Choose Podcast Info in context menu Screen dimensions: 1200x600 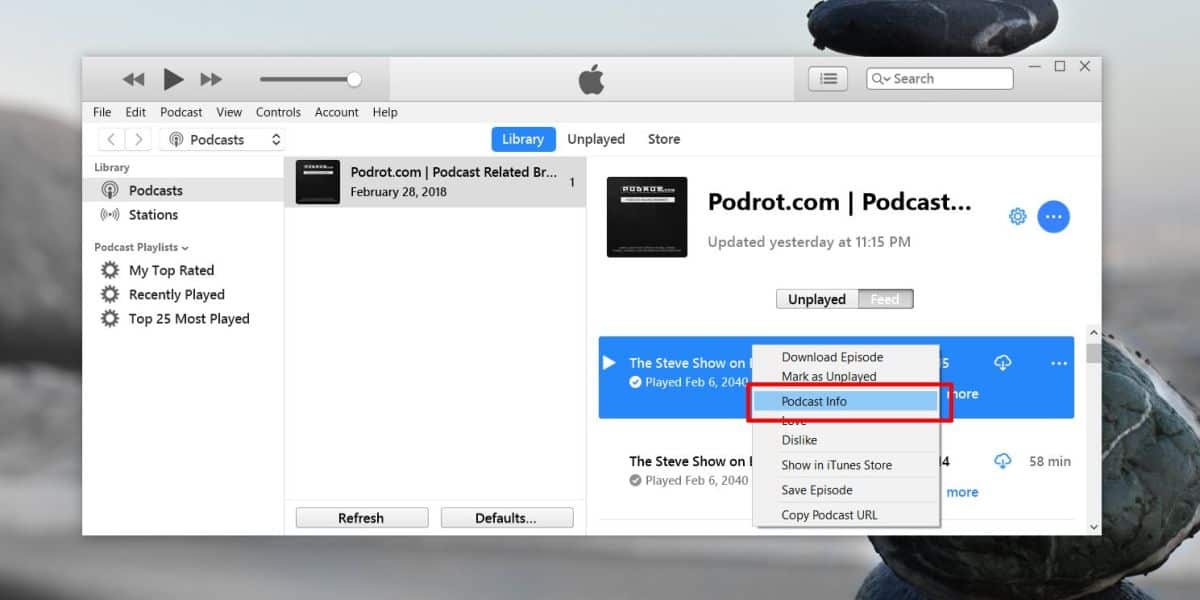point(845,401)
